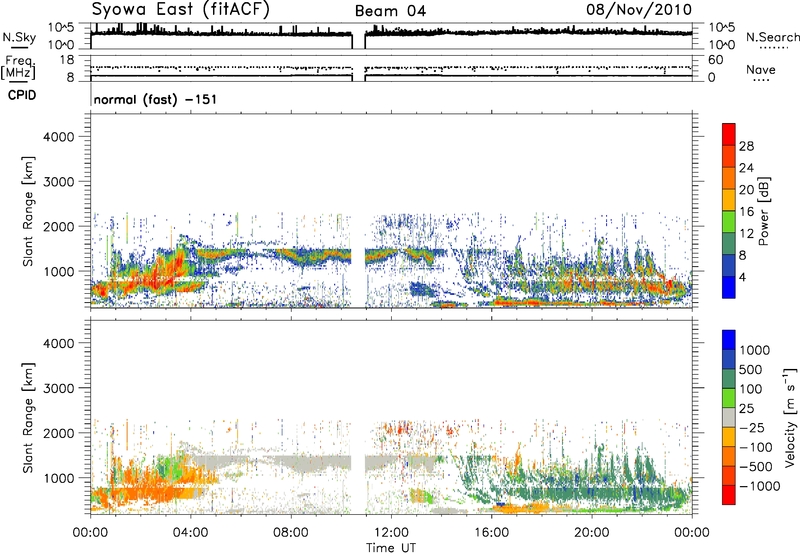Click the red top segment of the Power color bar
Screen dimensions: 800x554
click(729, 134)
